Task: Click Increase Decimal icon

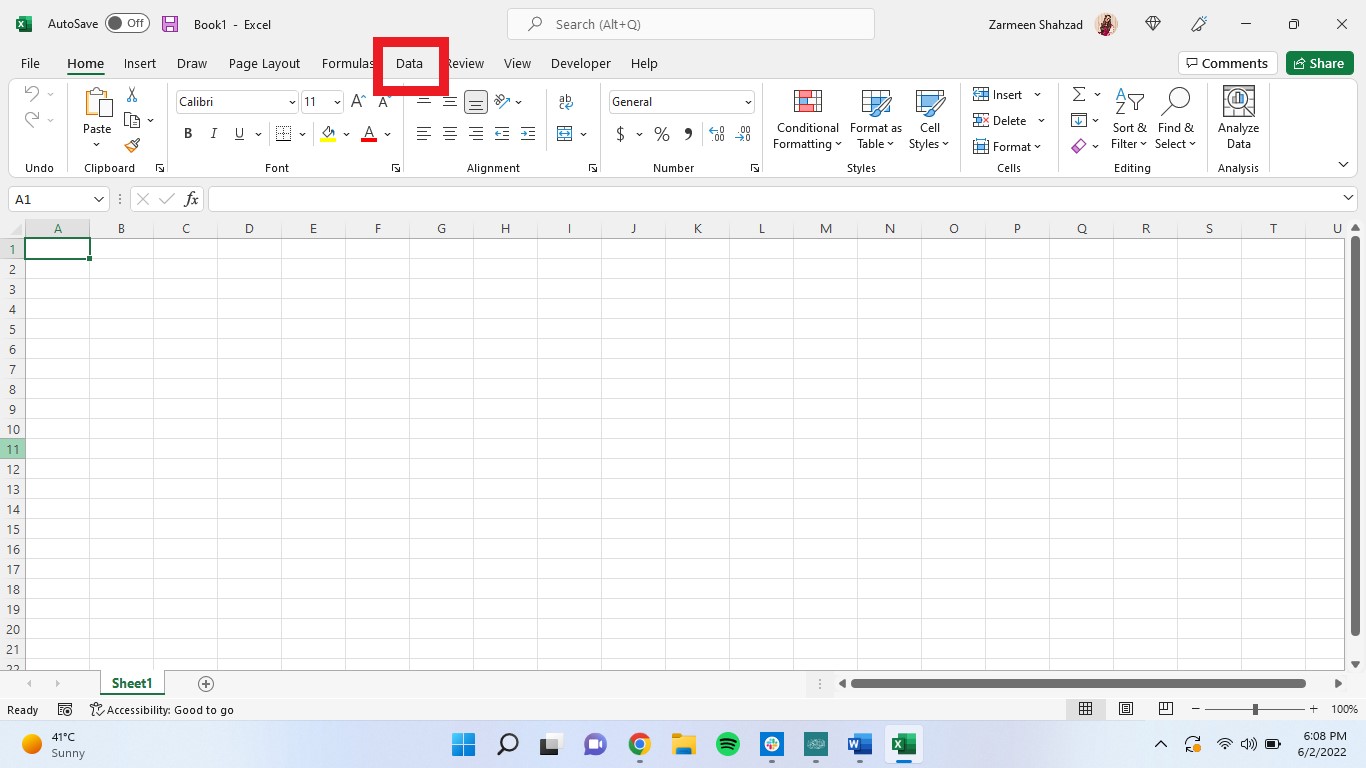Action: click(717, 131)
